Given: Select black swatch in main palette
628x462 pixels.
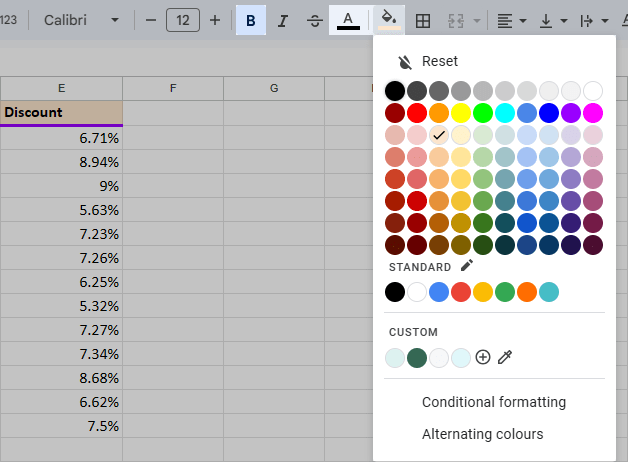Looking at the screenshot, I should tap(395, 91).
